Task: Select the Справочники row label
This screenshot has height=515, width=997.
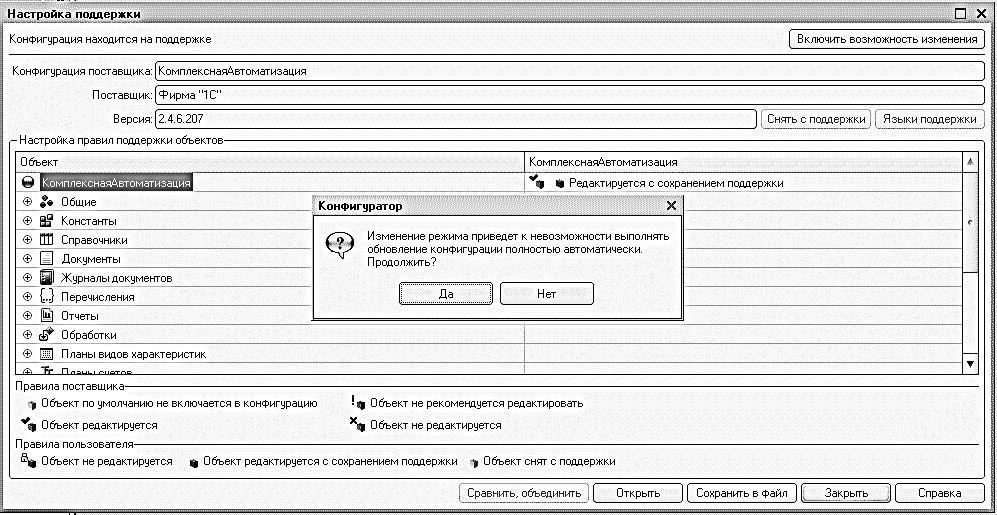Action: [94, 240]
